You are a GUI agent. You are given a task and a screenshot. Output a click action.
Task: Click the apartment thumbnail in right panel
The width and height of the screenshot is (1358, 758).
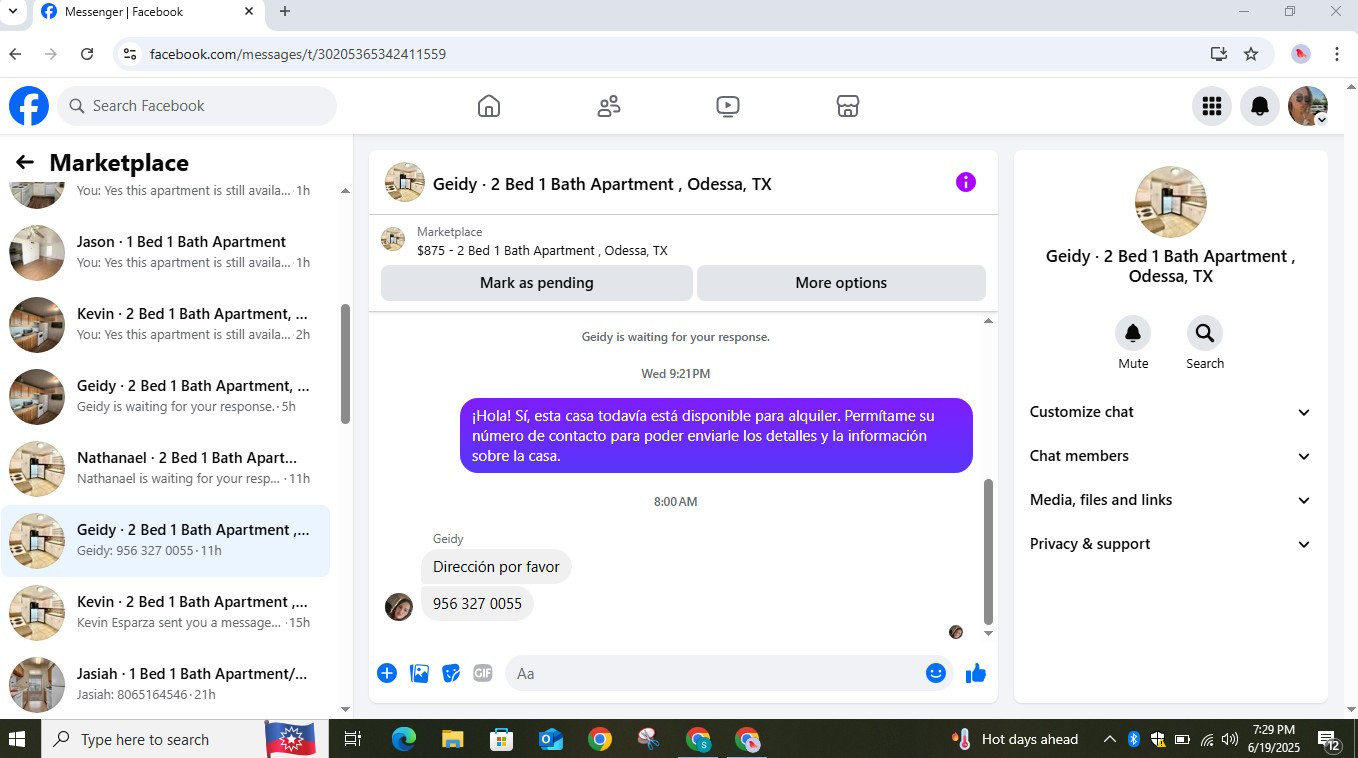click(x=1171, y=202)
